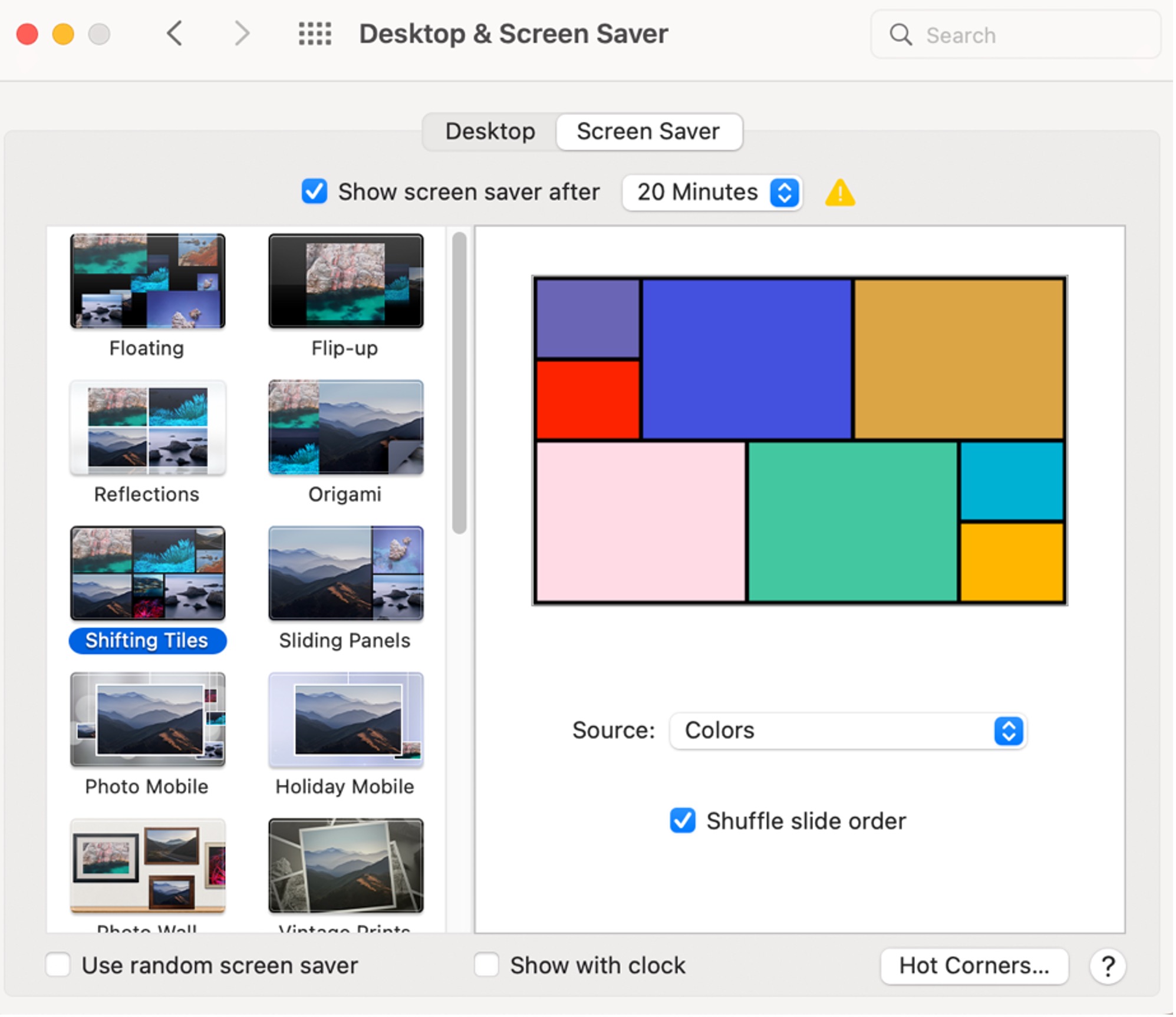The width and height of the screenshot is (1176, 1017).
Task: Enable Show with clock option
Action: tap(487, 966)
